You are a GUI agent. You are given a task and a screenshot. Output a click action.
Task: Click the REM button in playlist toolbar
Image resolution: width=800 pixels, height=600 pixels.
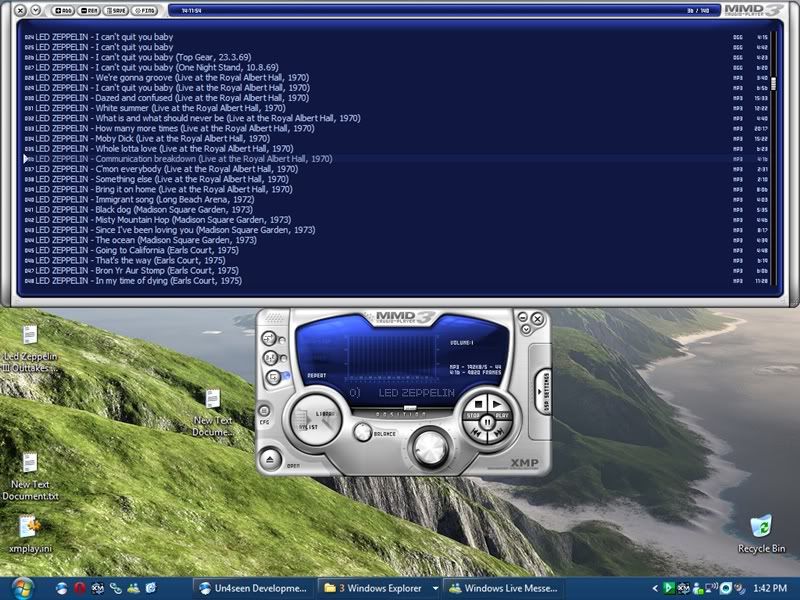click(x=89, y=10)
